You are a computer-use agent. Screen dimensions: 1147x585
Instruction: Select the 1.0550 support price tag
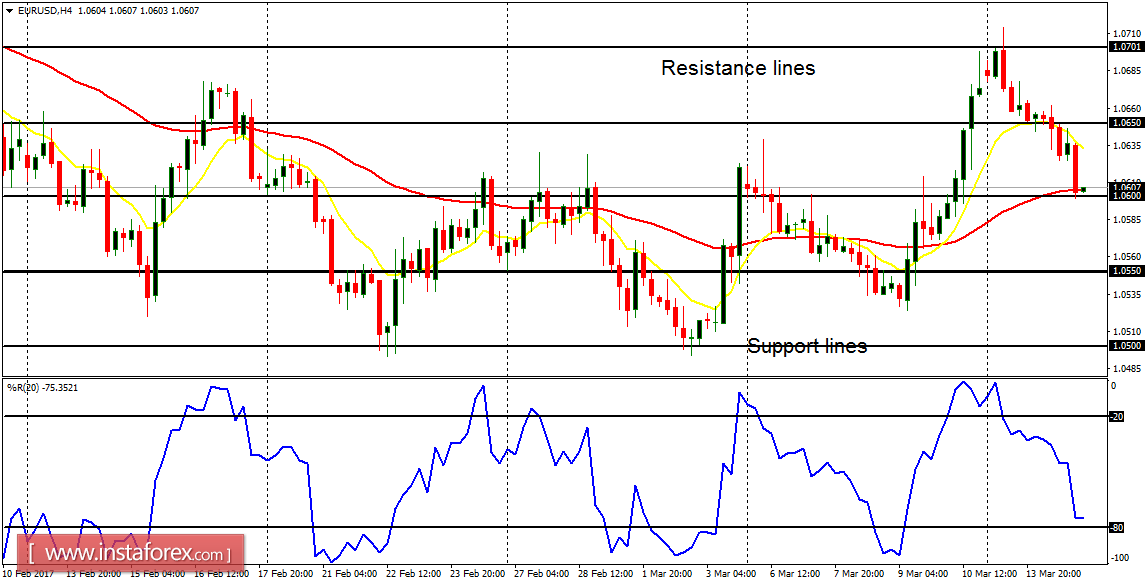[x=1125, y=269]
